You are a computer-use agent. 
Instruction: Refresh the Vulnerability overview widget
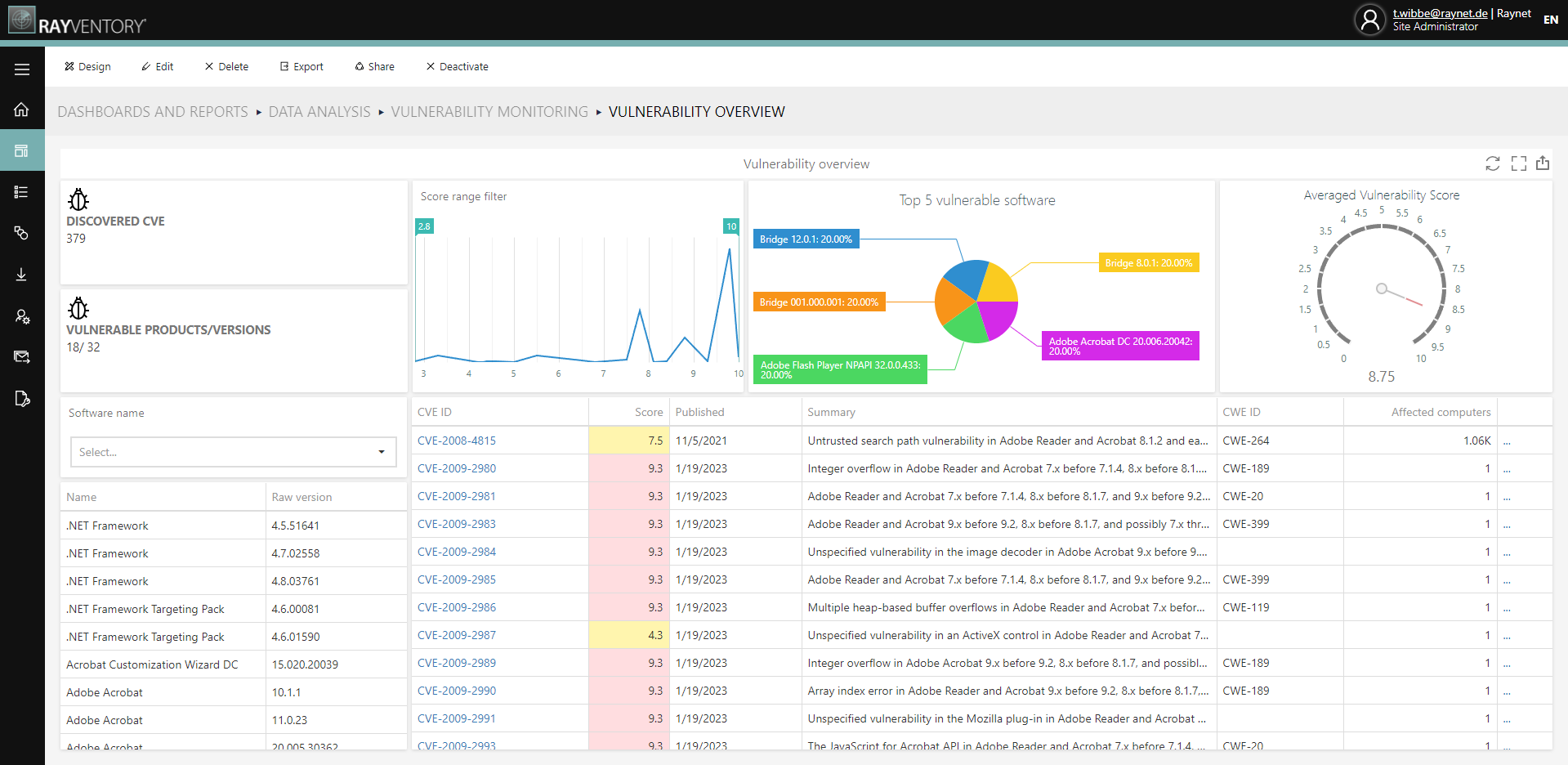[1493, 163]
